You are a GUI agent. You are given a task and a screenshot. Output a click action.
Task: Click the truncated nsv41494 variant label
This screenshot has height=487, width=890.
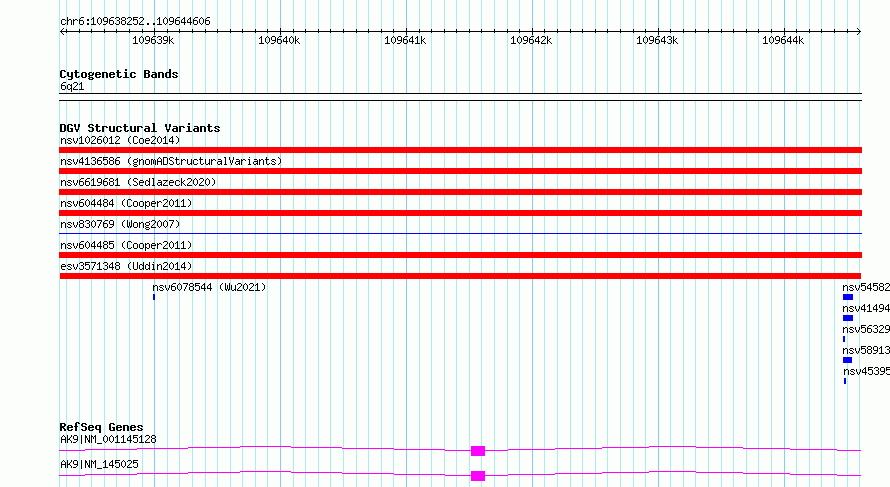pyautogui.click(x=866, y=308)
